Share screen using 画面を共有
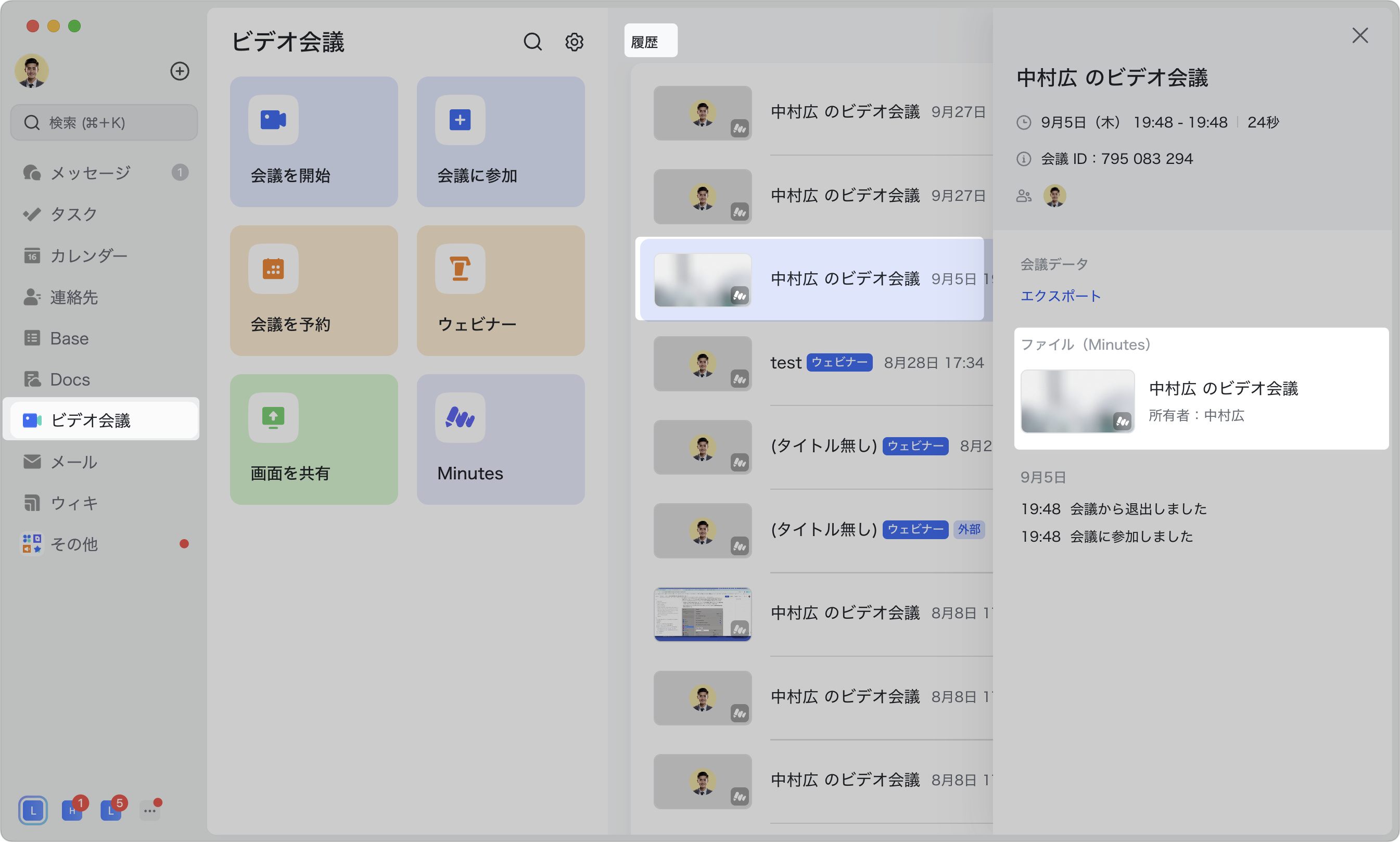Image resolution: width=1400 pixels, height=842 pixels. (314, 439)
